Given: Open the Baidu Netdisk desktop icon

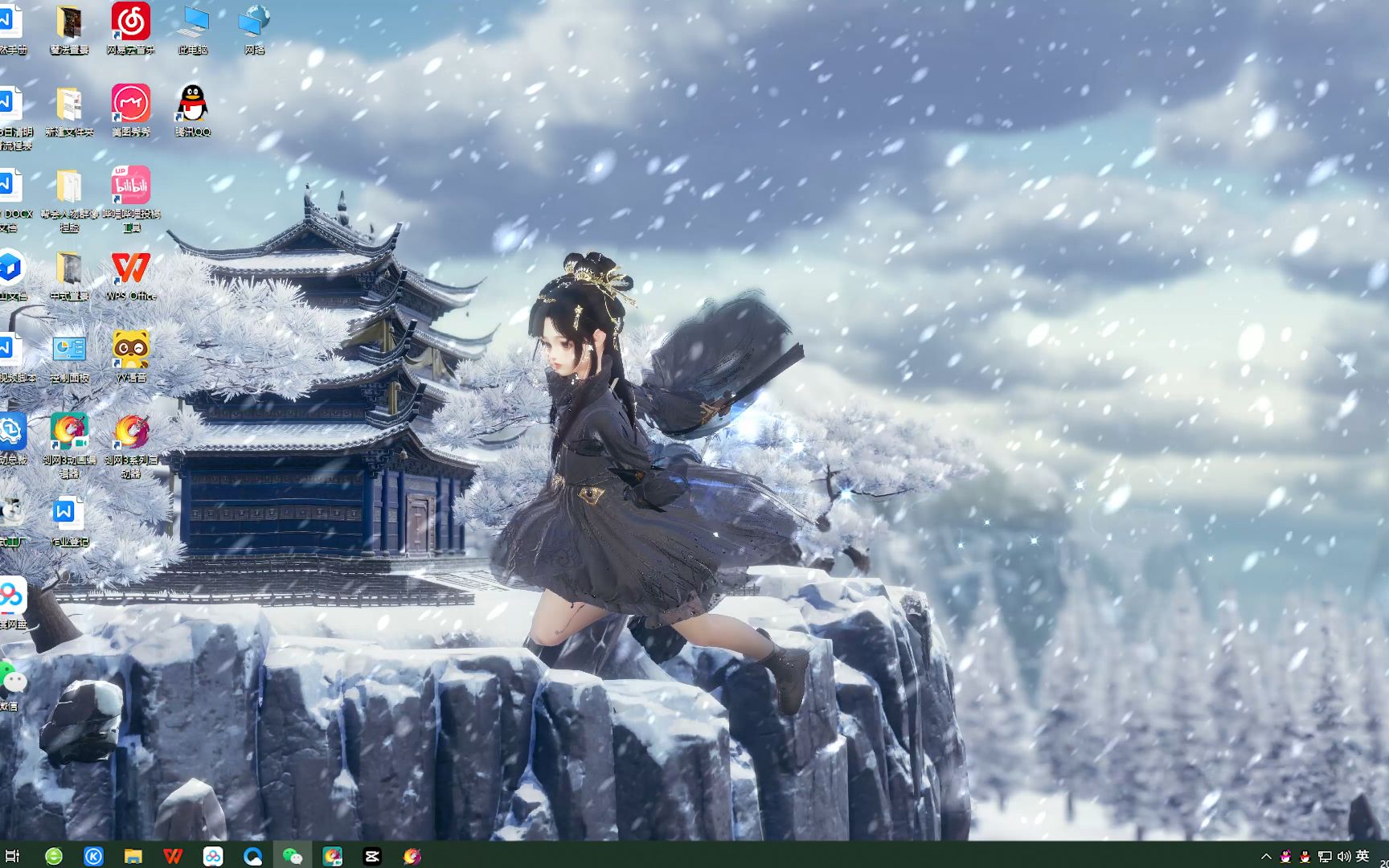Looking at the screenshot, I should (11, 603).
